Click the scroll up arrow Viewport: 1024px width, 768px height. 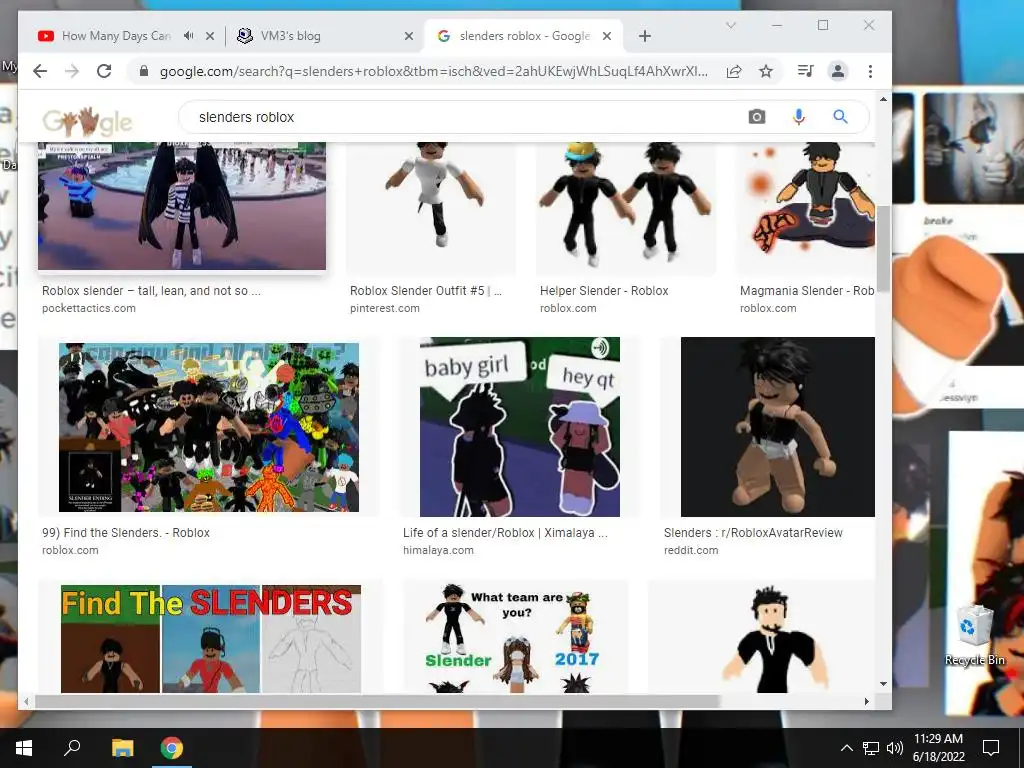pos(883,100)
